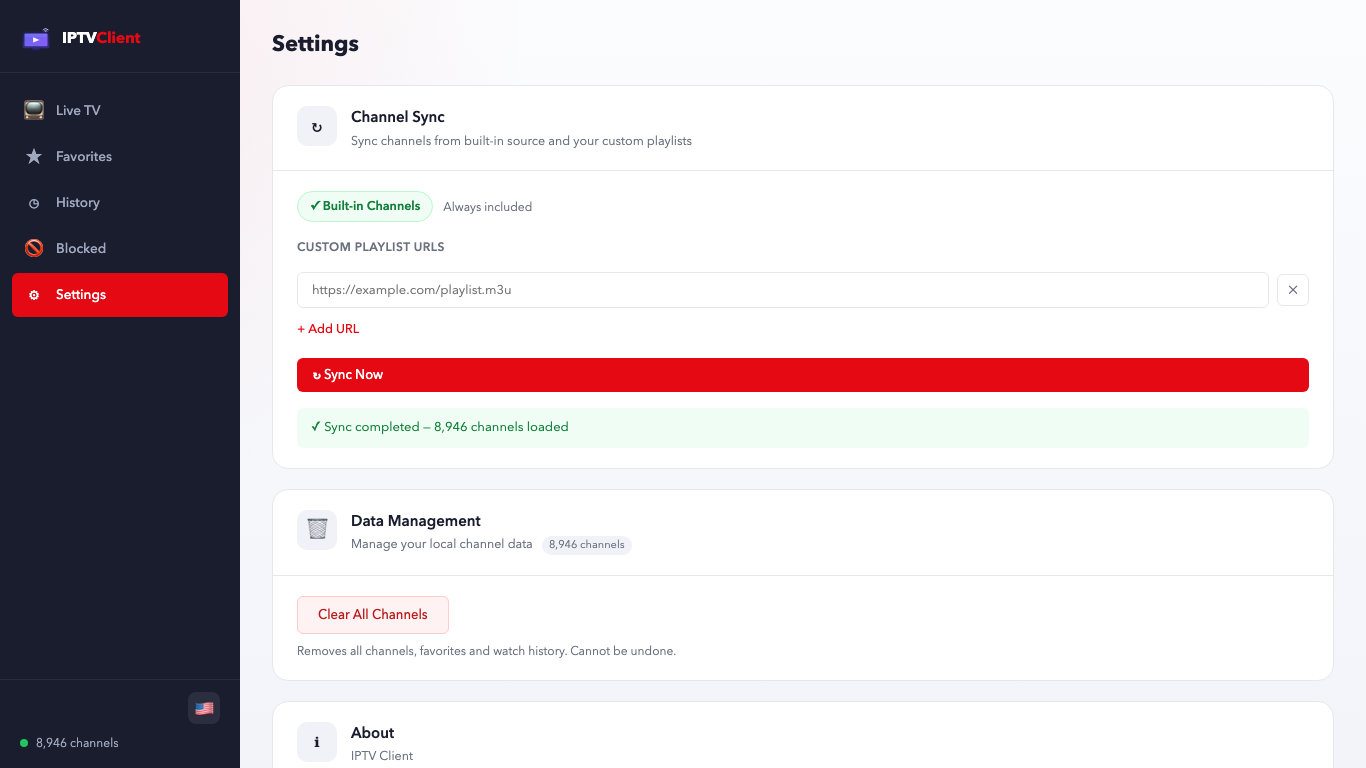1366x768 pixels.
Task: Click the Favorites star icon
Action: [x=34, y=156]
